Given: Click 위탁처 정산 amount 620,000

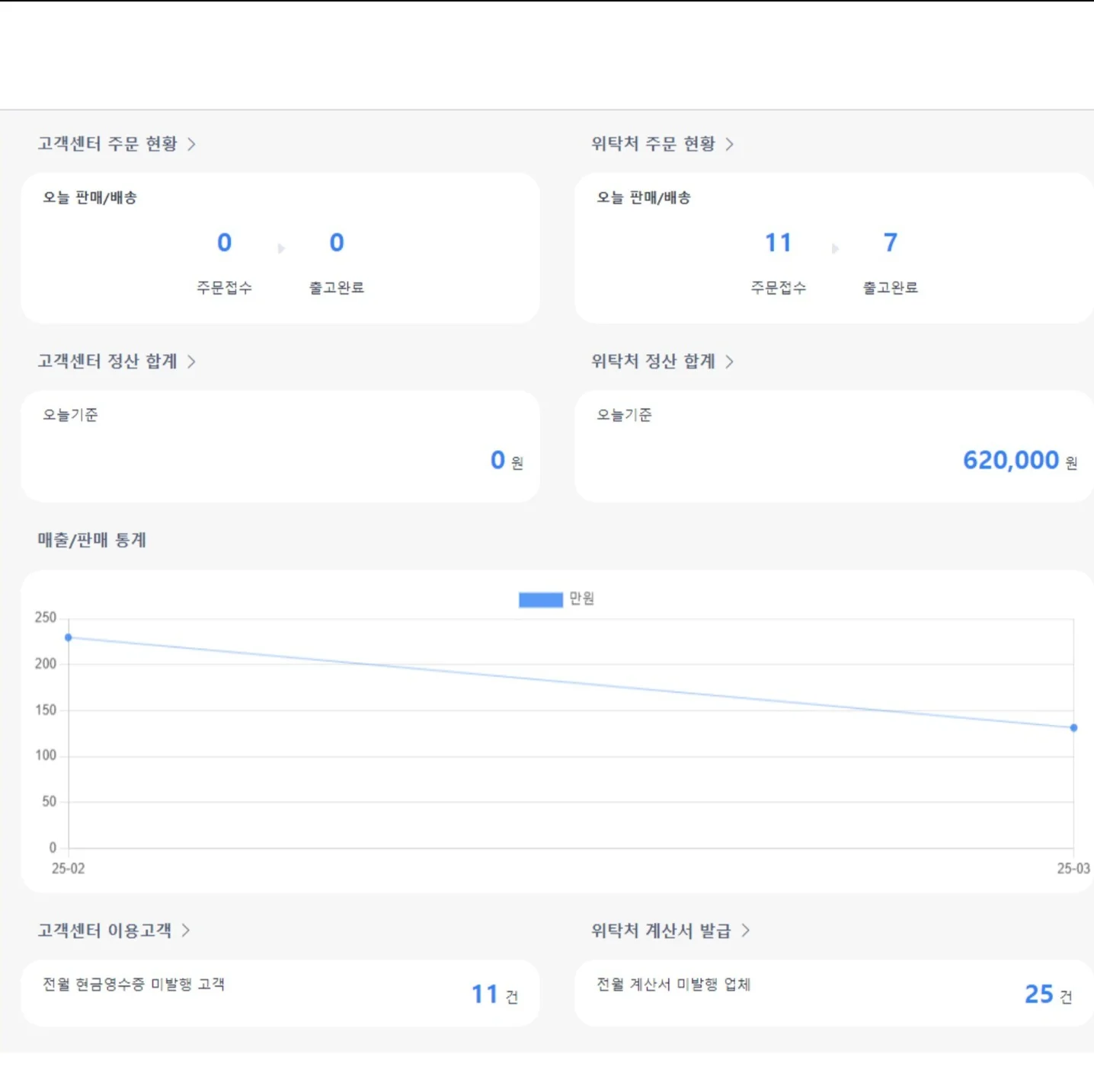Looking at the screenshot, I should coord(1011,460).
